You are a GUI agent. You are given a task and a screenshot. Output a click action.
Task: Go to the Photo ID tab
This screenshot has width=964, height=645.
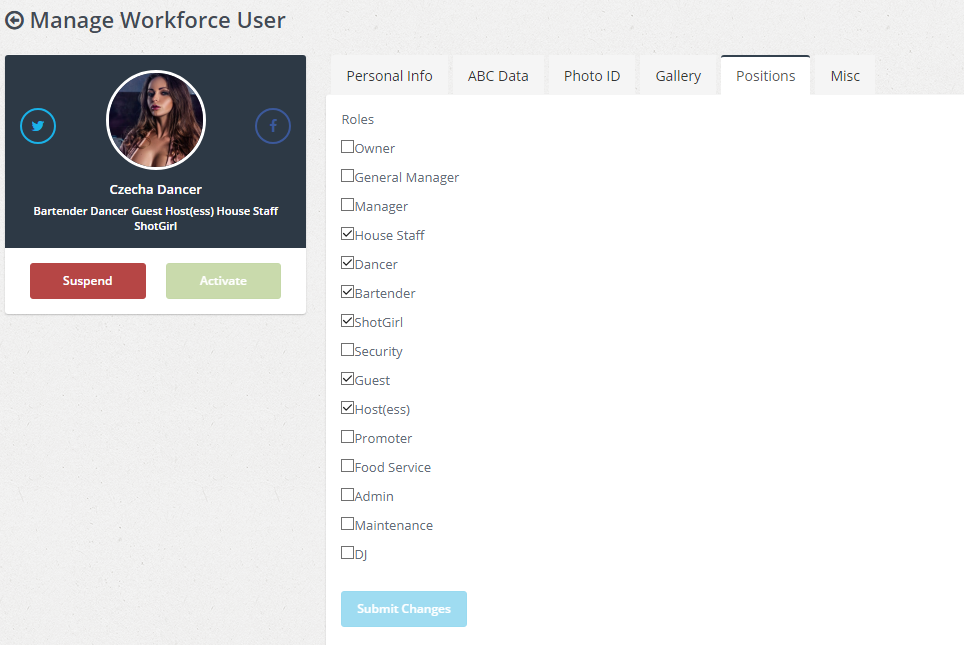tap(592, 76)
